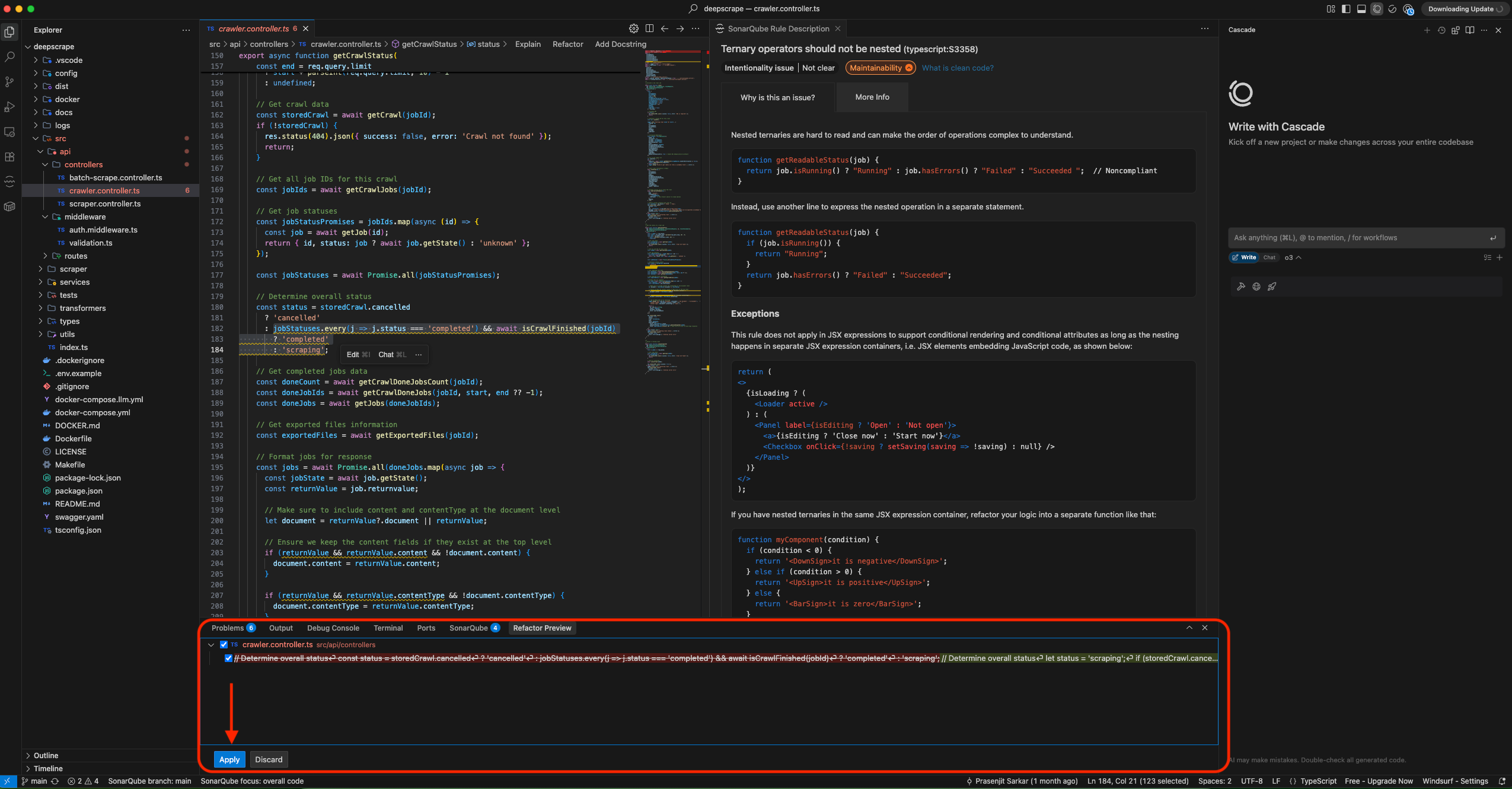Open the o3 model selector dropdown

[1293, 257]
